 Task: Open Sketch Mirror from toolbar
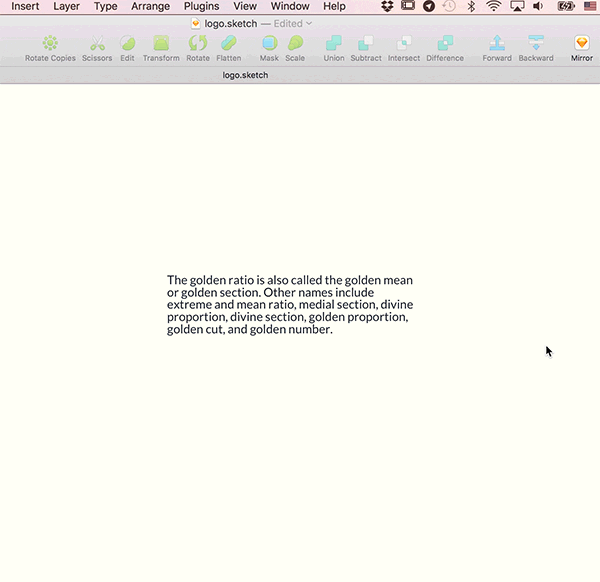tap(582, 43)
